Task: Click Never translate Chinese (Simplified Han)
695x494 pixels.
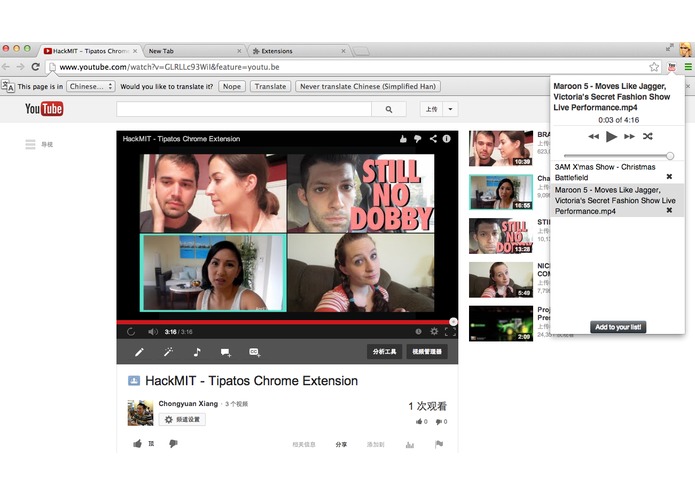Action: (368, 86)
